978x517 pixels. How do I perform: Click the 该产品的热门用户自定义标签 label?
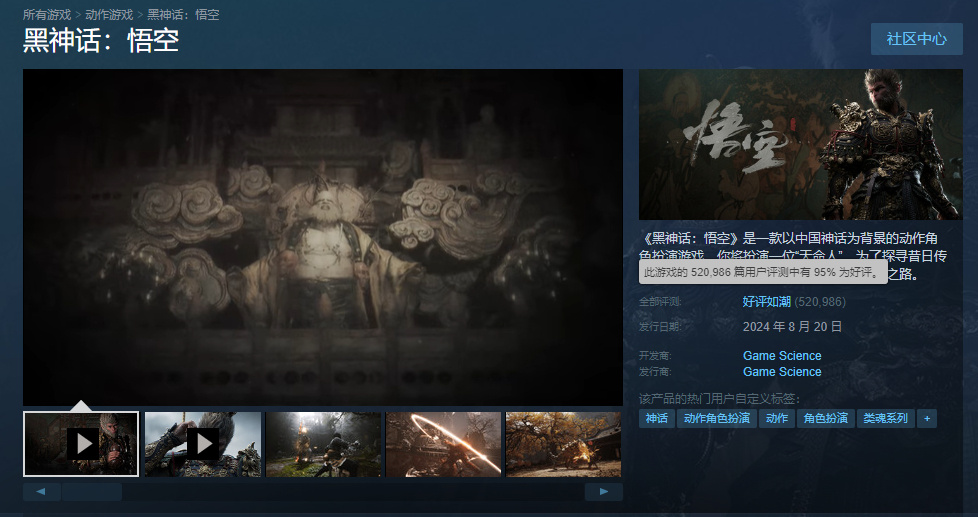(x=719, y=399)
